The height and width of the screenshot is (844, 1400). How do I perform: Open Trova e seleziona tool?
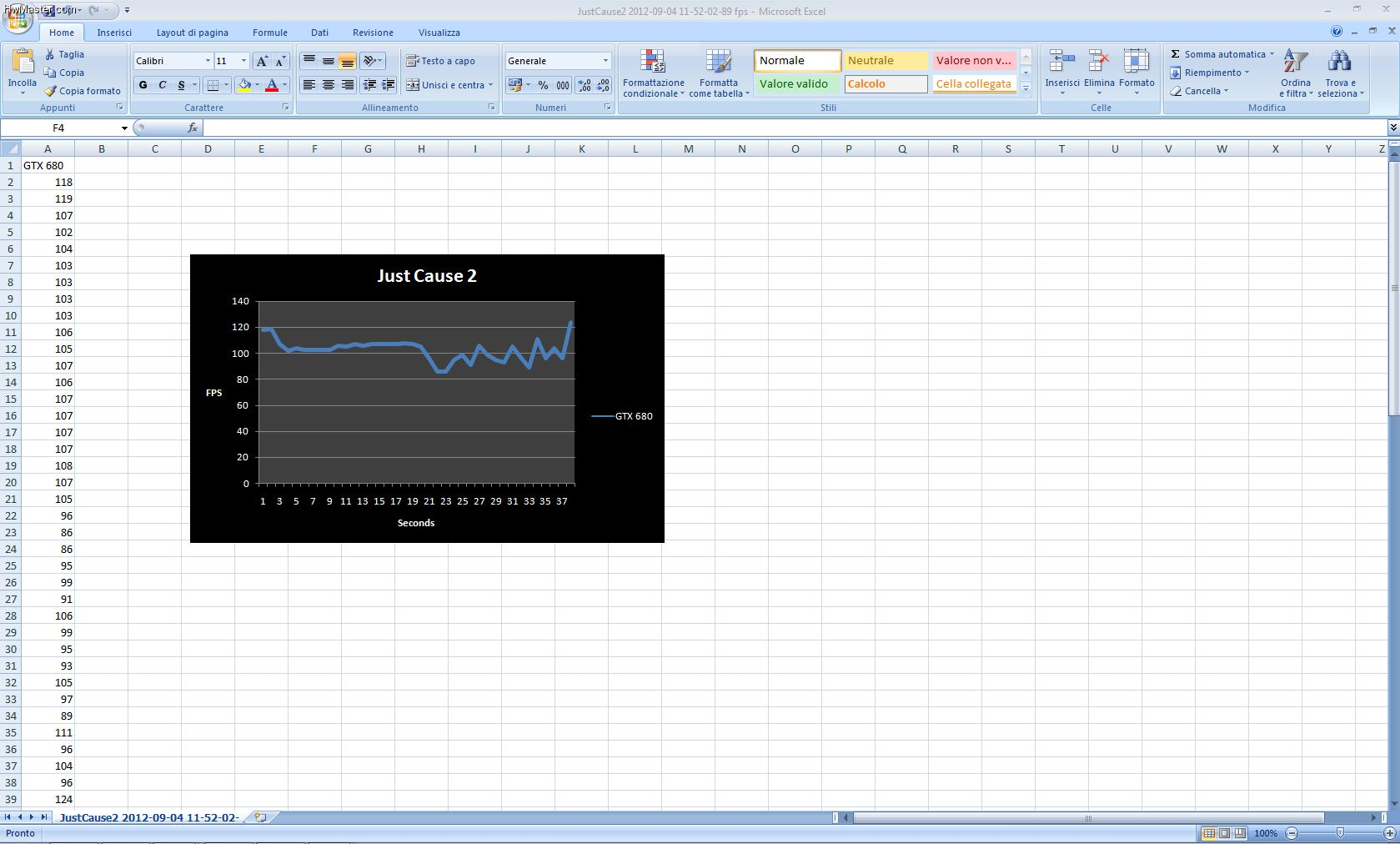[1341, 73]
